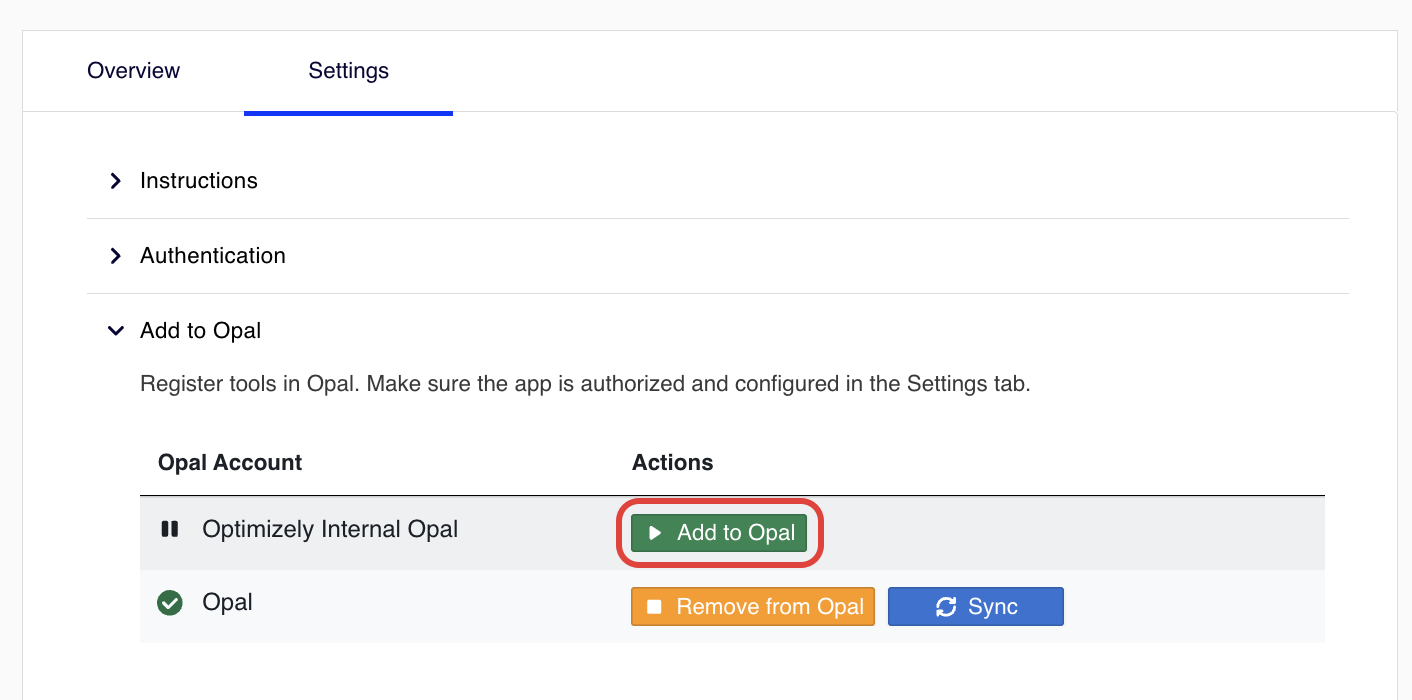Click play triangle icon in Add to Opal button
Image resolution: width=1412 pixels, height=700 pixels.
[655, 533]
